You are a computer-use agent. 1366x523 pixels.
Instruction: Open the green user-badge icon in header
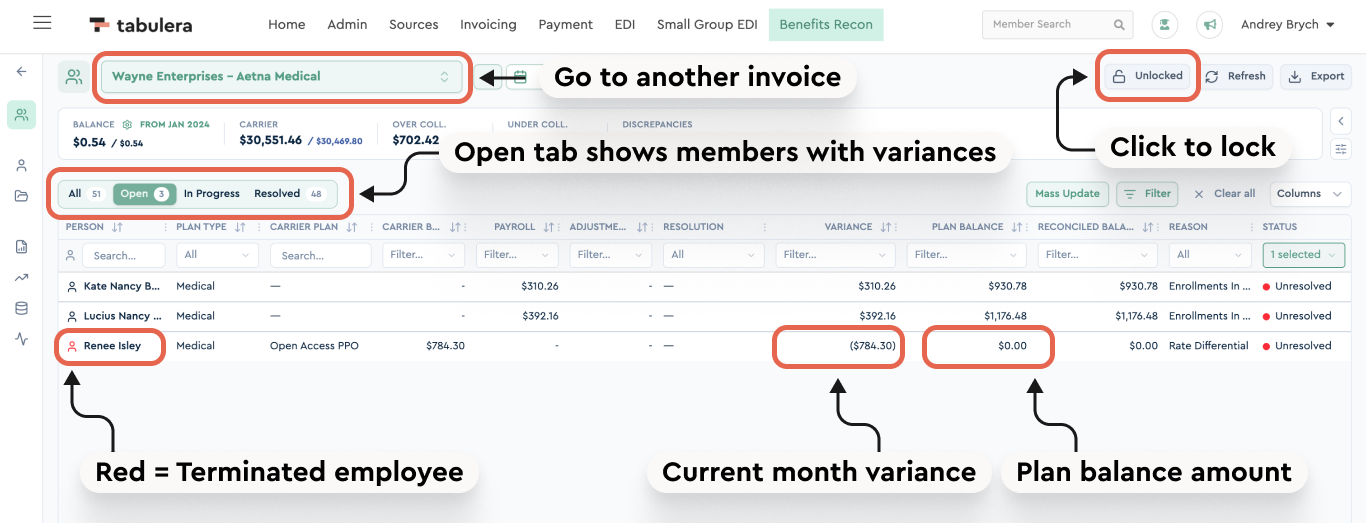[x=1164, y=24]
